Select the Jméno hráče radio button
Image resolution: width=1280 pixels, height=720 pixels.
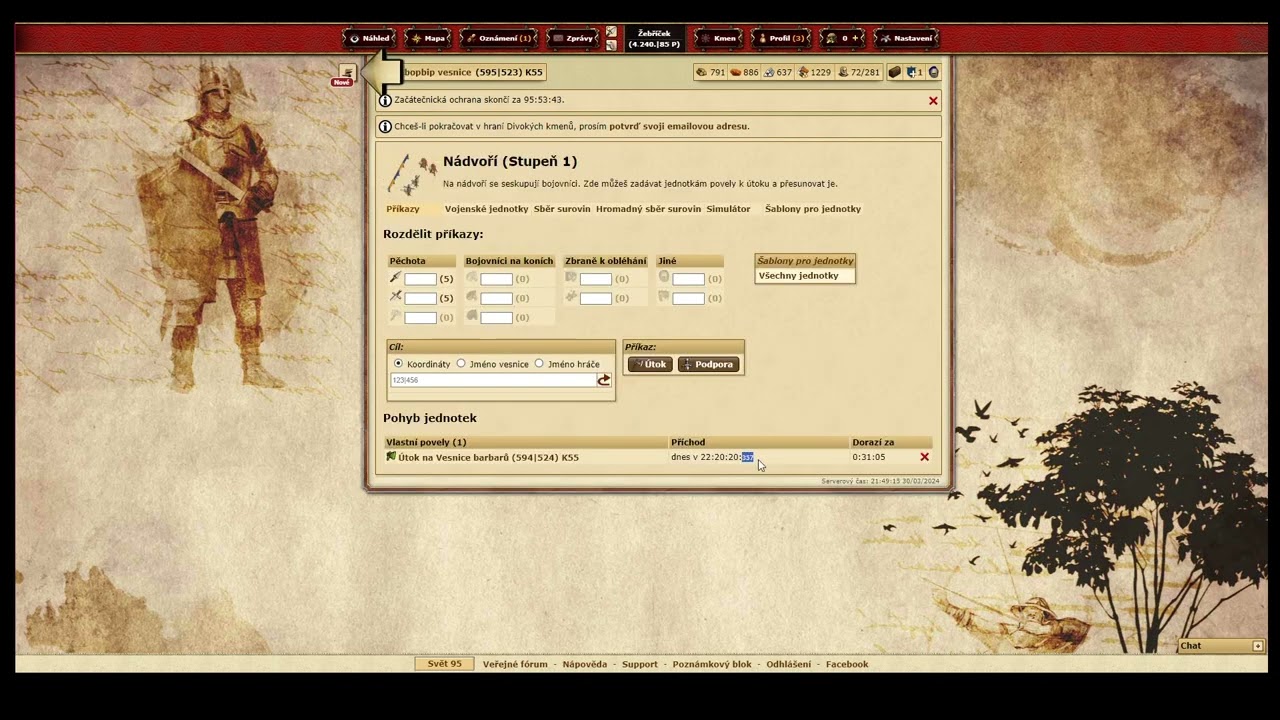[539, 364]
